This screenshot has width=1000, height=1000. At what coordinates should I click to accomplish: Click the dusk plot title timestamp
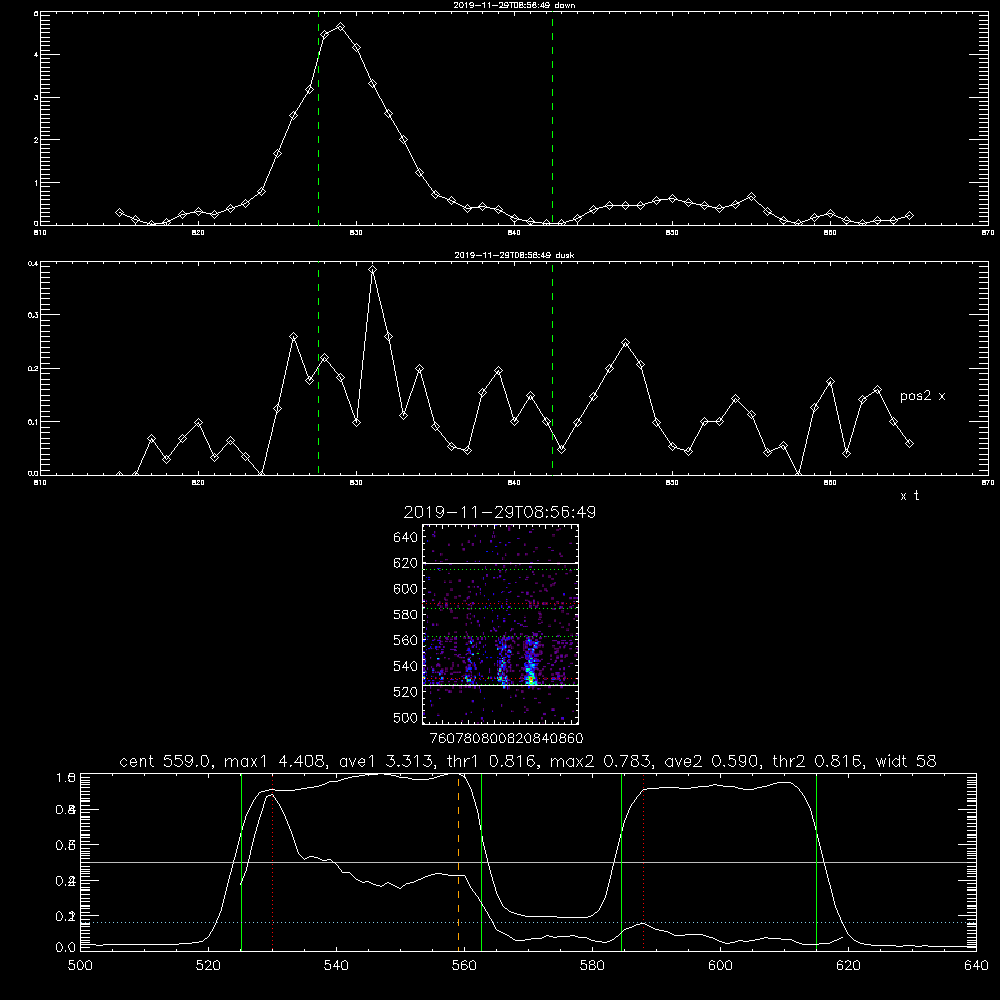pos(504,255)
